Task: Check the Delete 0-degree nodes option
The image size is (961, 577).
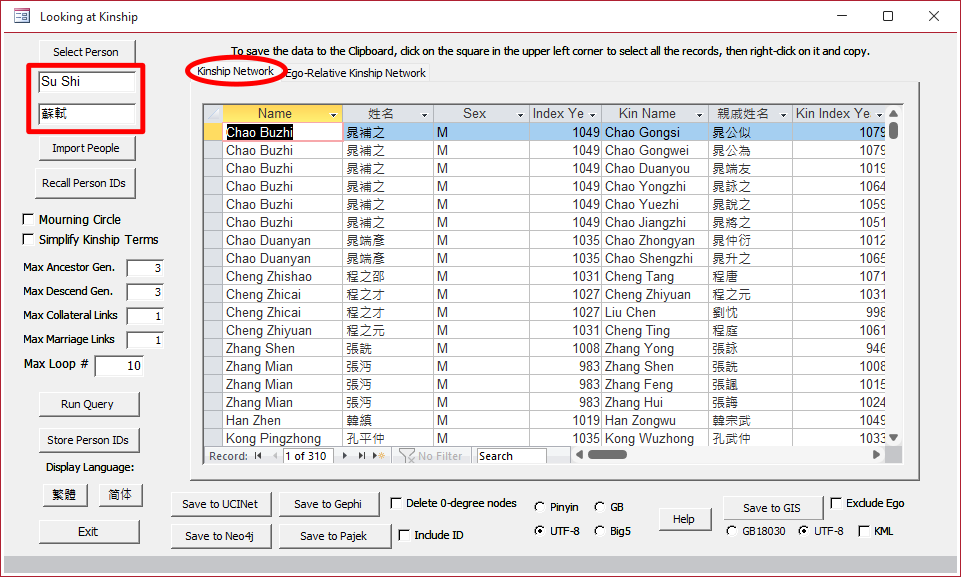Action: (x=396, y=503)
